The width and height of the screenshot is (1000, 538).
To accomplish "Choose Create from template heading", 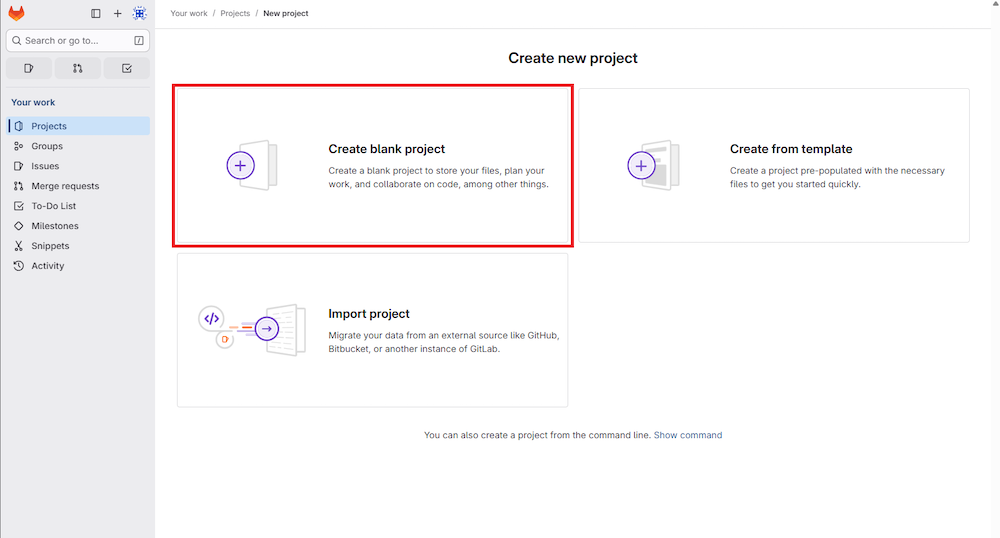I will 791,149.
